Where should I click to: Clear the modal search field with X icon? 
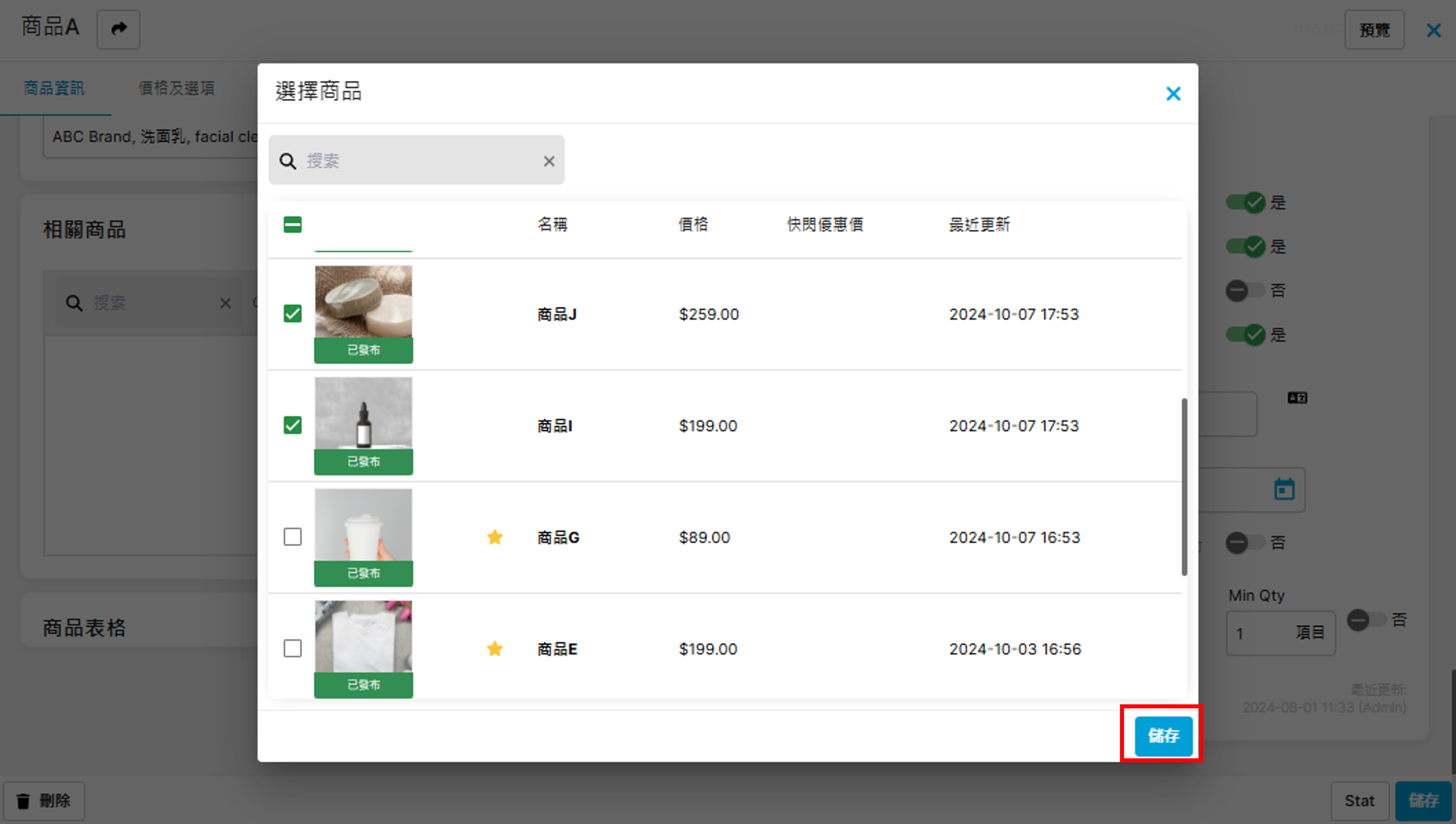548,161
